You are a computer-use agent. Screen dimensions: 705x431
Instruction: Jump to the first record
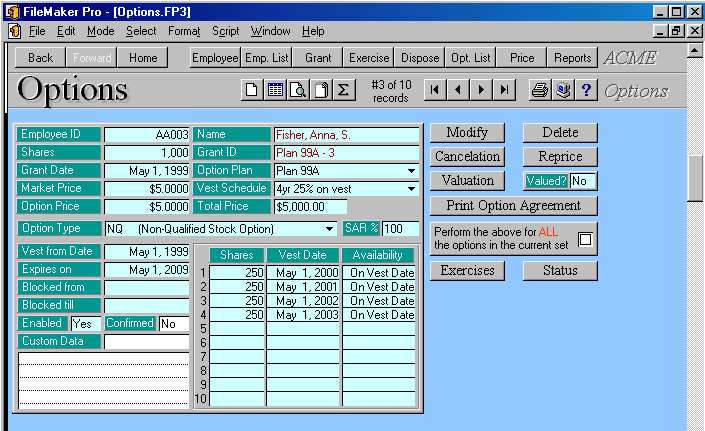[x=435, y=89]
